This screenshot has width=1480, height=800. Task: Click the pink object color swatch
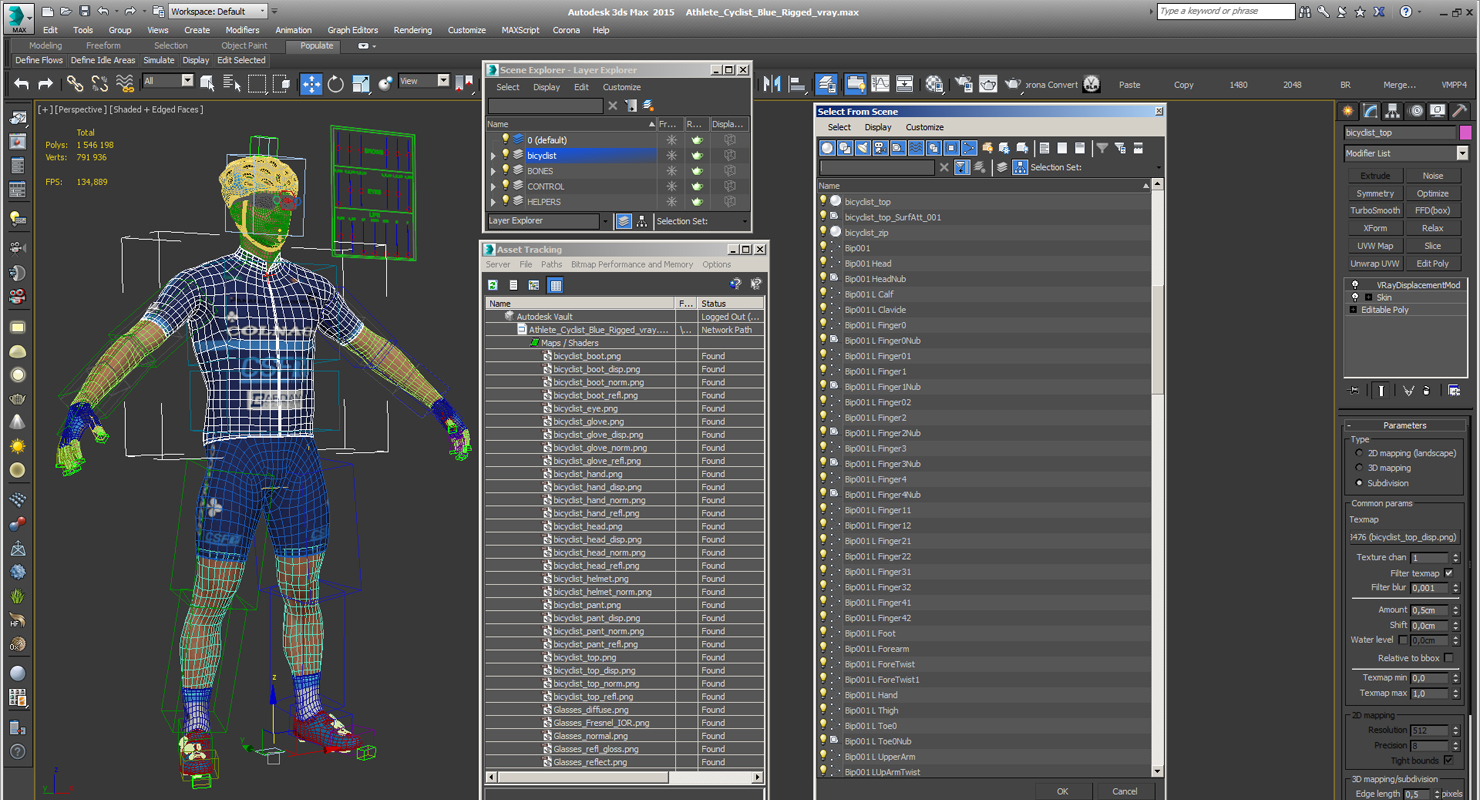[1465, 132]
